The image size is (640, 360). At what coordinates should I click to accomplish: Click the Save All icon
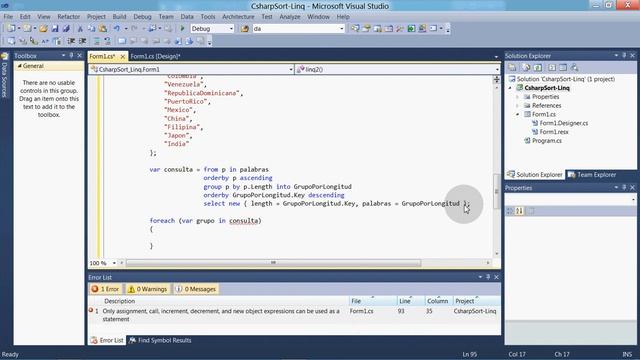(x=66, y=29)
